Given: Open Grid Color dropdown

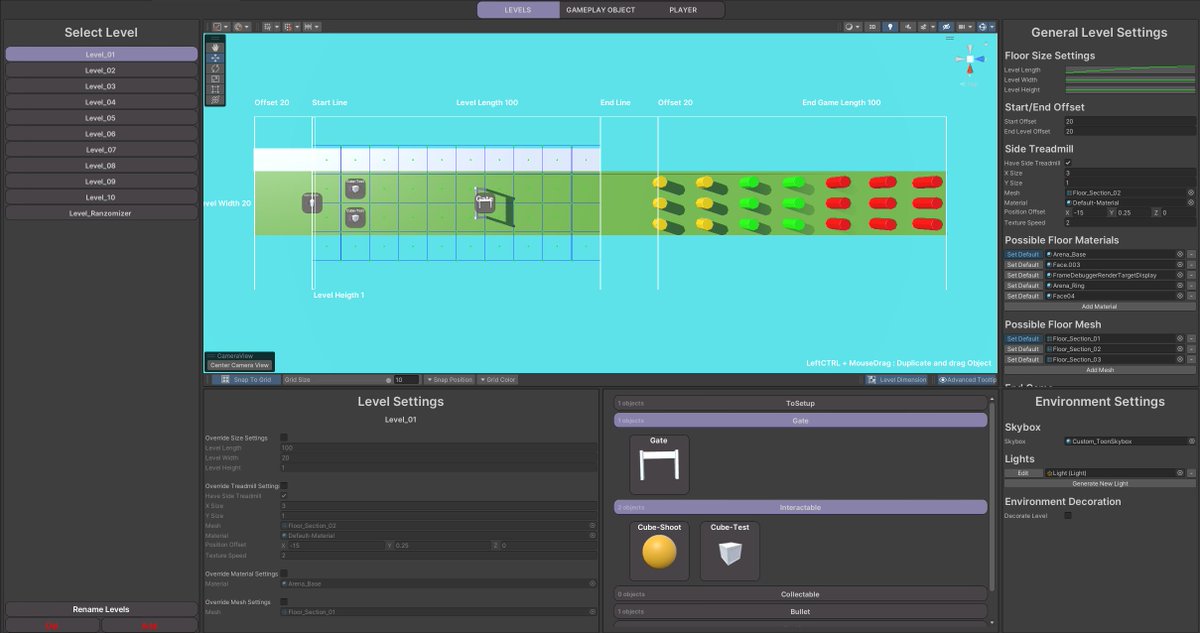Looking at the screenshot, I should (498, 380).
